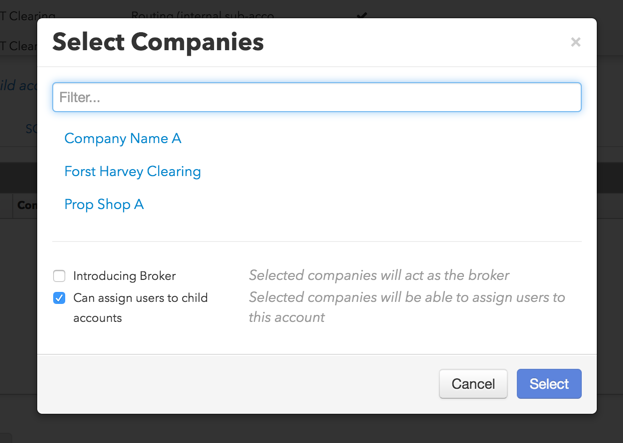The image size is (623, 443).
Task: Select Prop Shop A company entry
Action: [x=104, y=204]
